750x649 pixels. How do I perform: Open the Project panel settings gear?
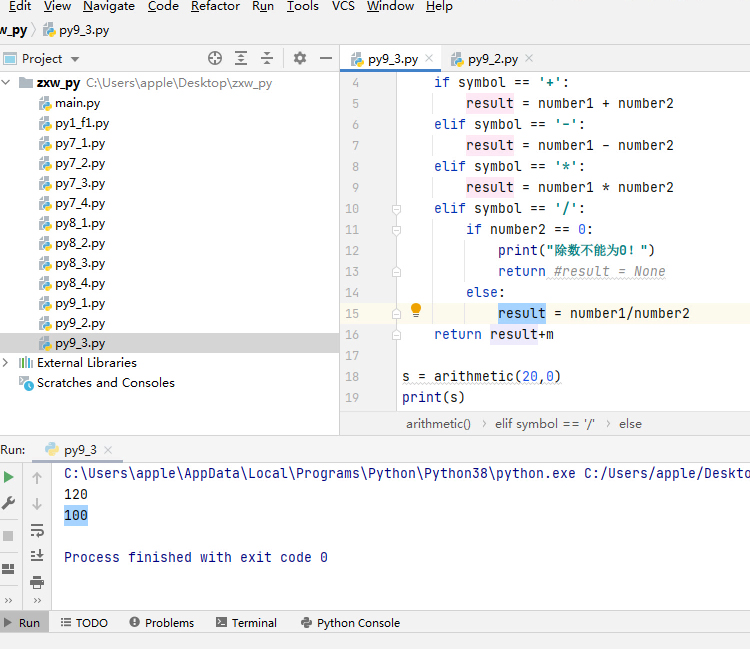click(x=300, y=58)
